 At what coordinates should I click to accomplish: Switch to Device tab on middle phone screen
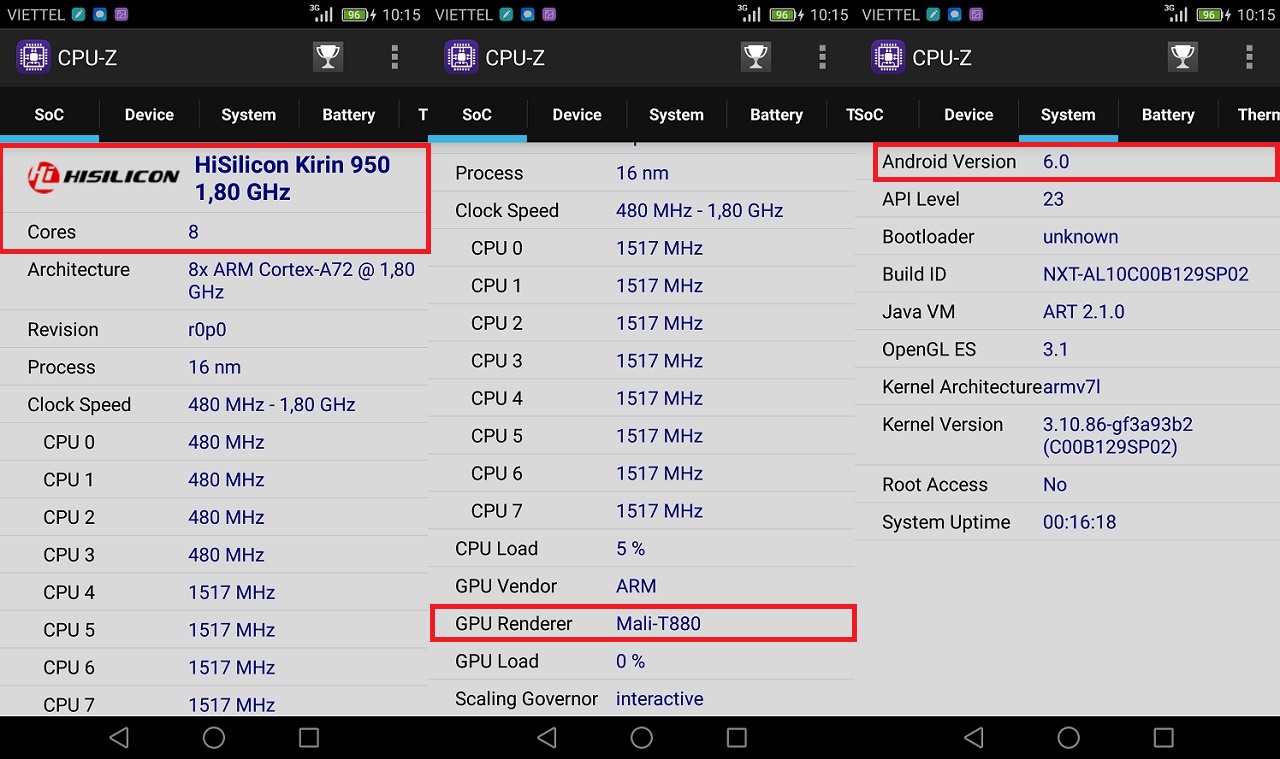pyautogui.click(x=577, y=115)
